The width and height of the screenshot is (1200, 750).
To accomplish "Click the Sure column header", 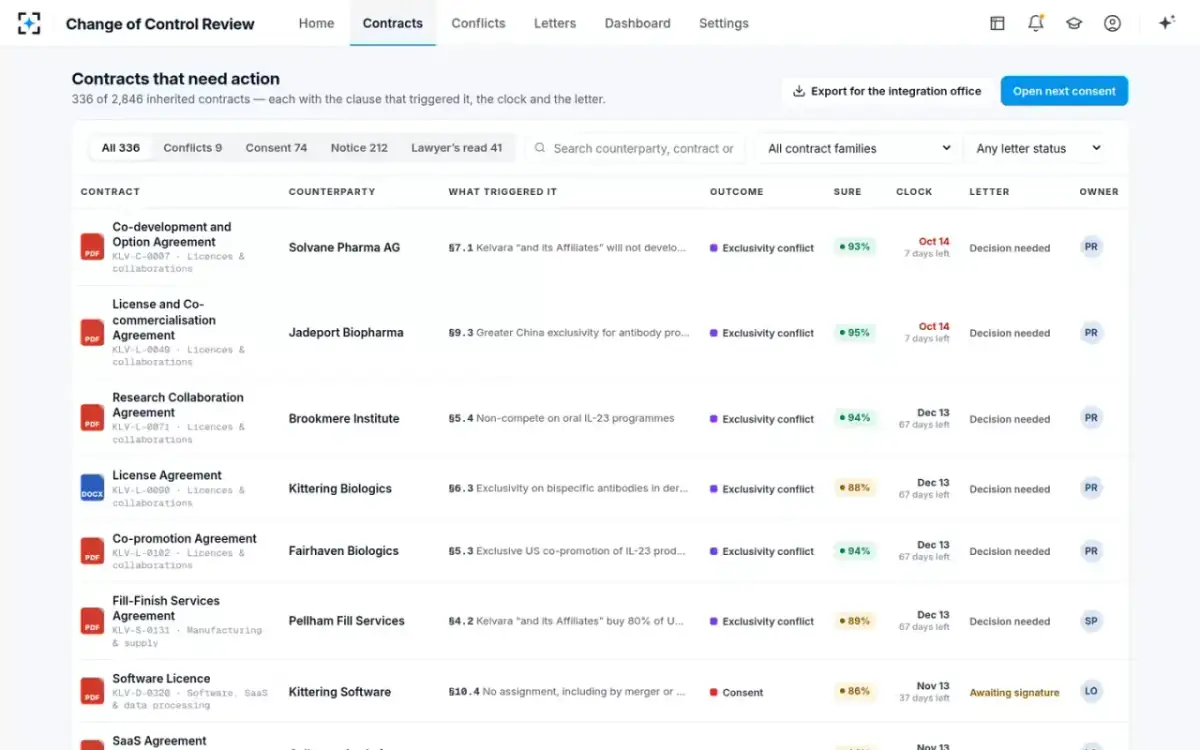I will click(x=848, y=191).
